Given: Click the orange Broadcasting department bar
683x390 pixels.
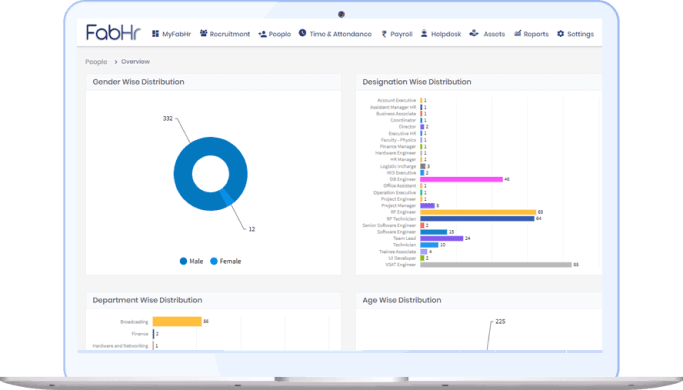Looking at the screenshot, I should click(x=177, y=322).
